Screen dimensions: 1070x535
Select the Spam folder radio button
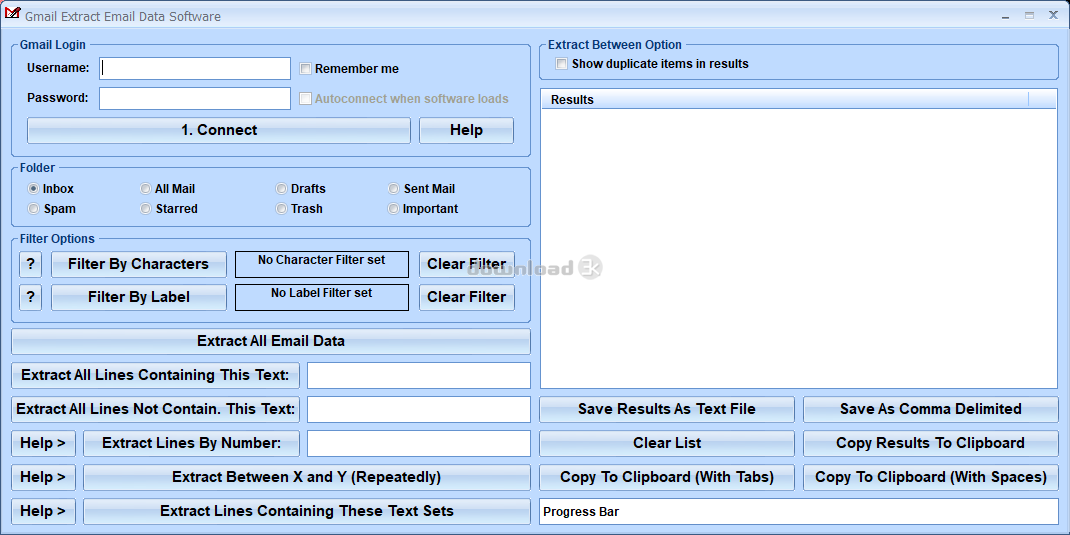coord(33,209)
